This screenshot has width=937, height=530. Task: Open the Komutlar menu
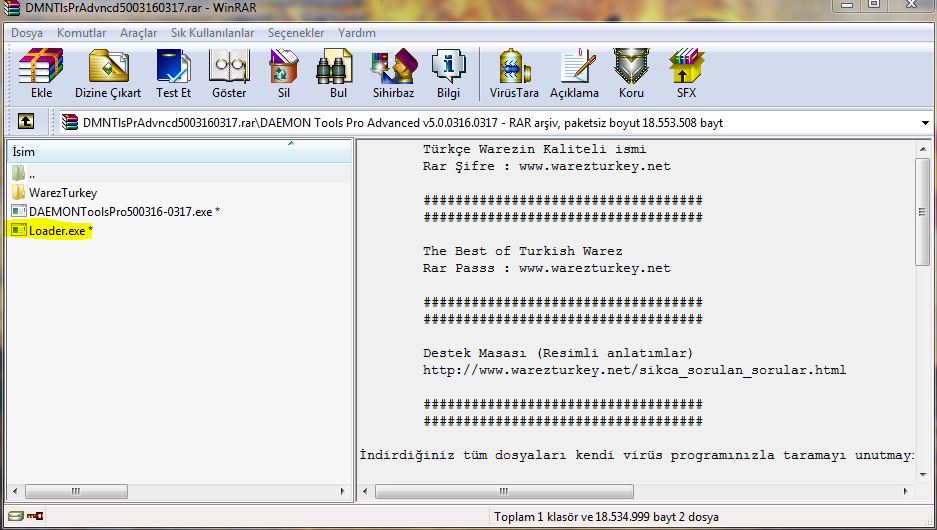coord(81,33)
